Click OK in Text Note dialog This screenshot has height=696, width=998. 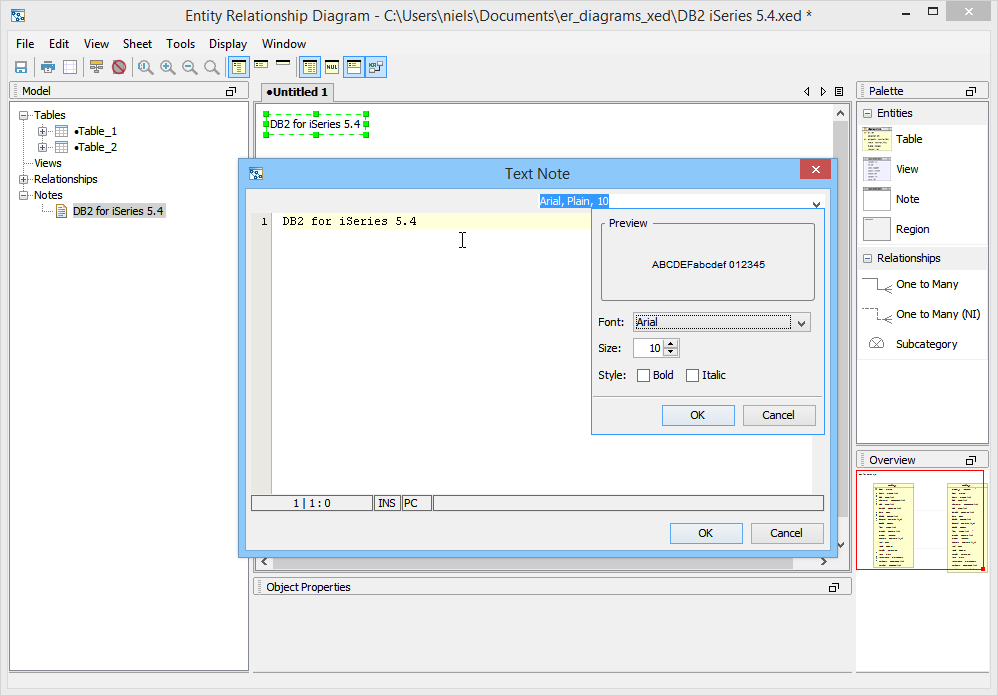coord(706,533)
